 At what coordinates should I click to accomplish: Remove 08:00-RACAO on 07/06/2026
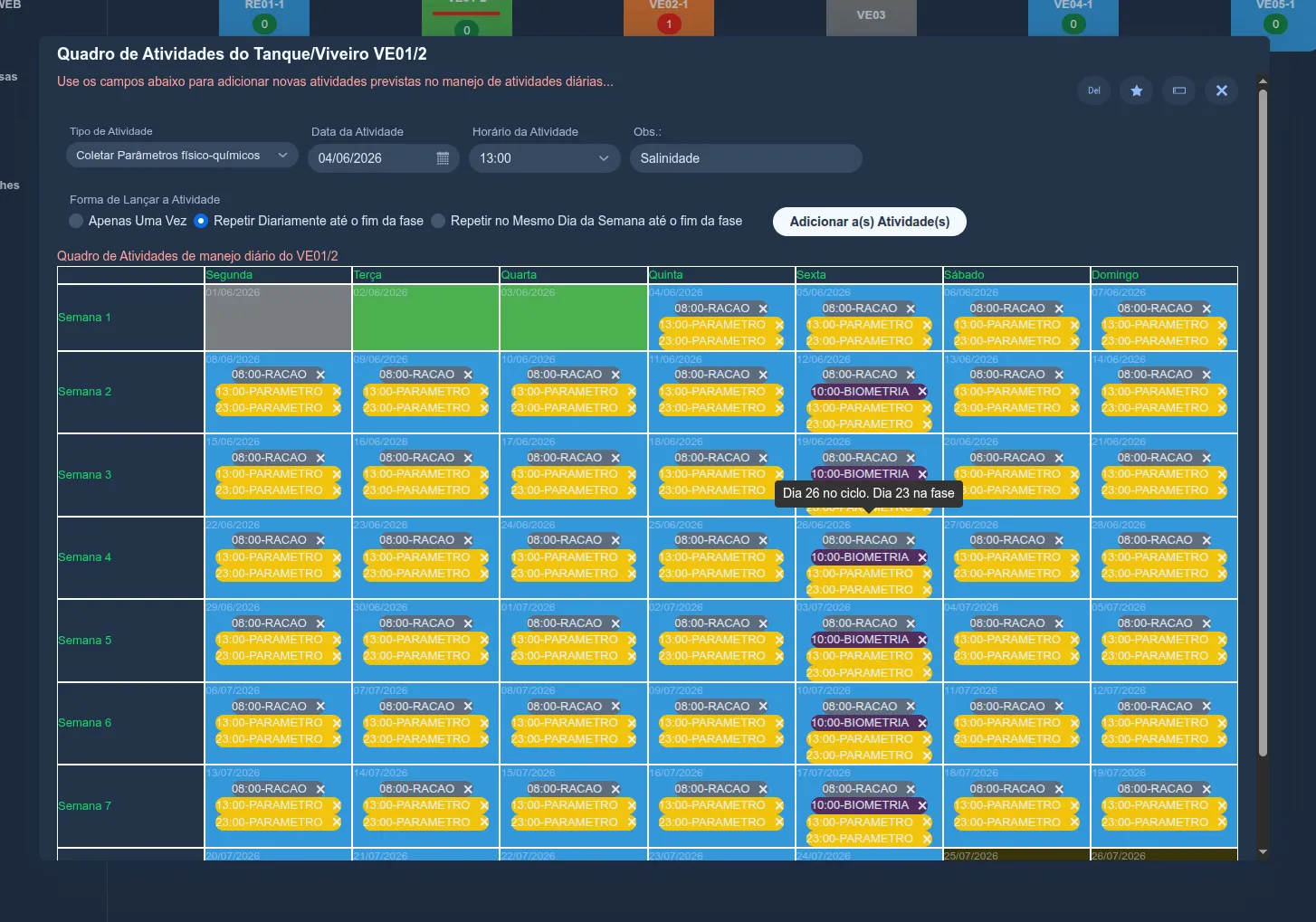[x=1206, y=309]
